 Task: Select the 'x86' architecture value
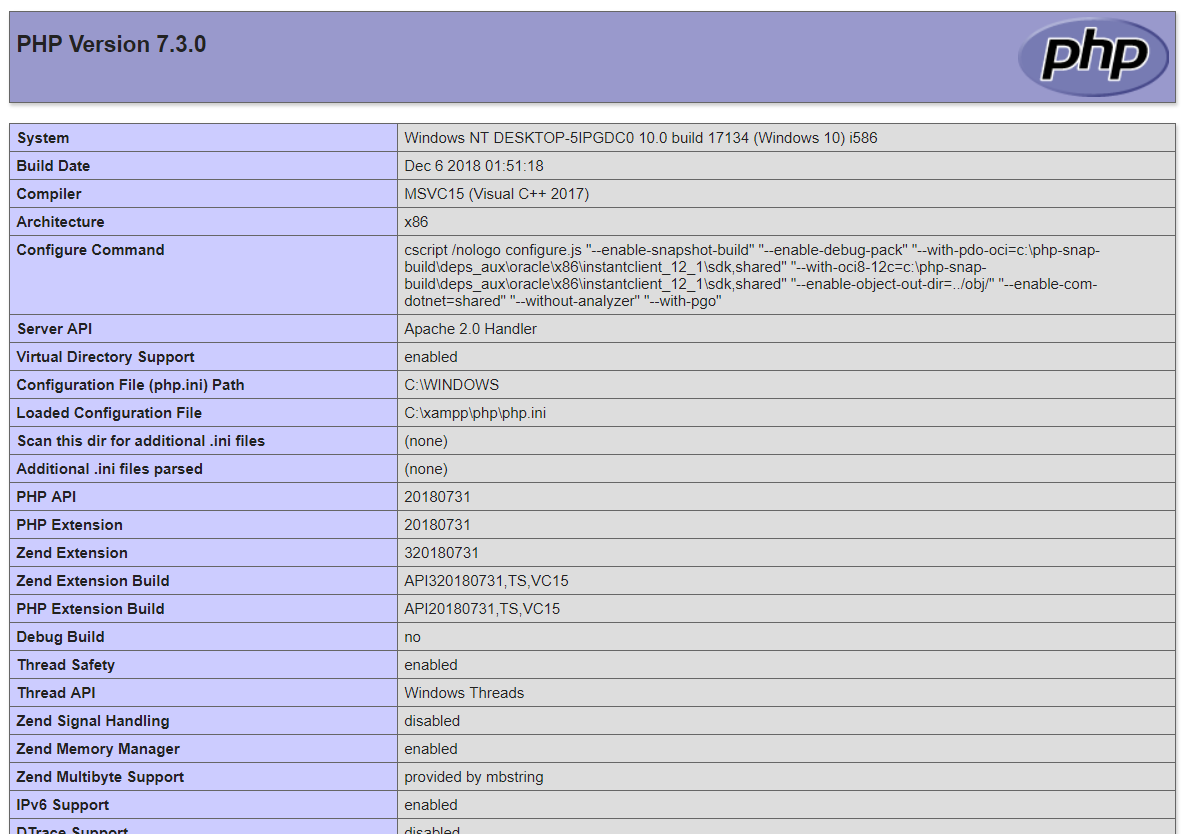click(416, 222)
